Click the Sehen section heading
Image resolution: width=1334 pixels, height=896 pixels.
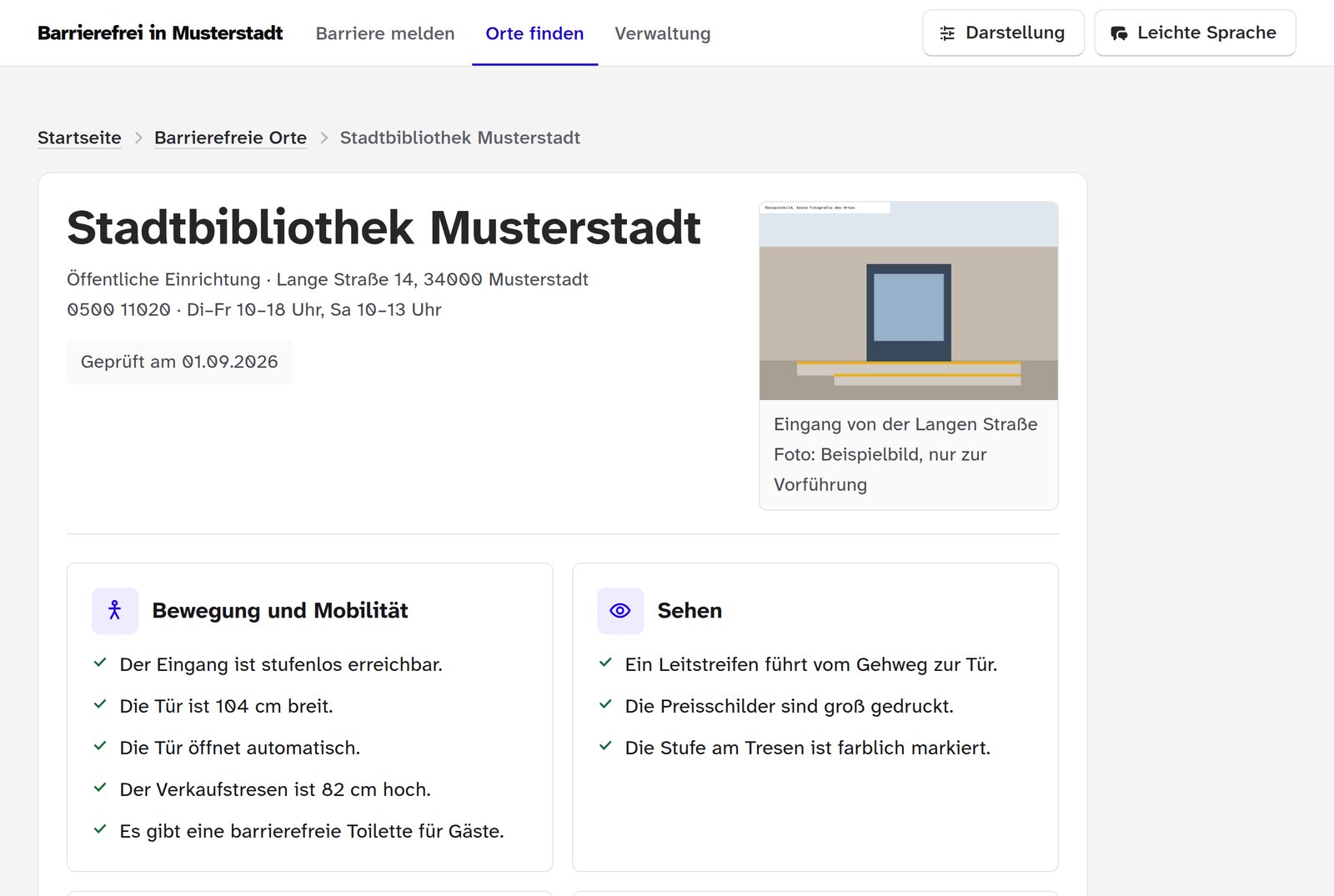(690, 611)
